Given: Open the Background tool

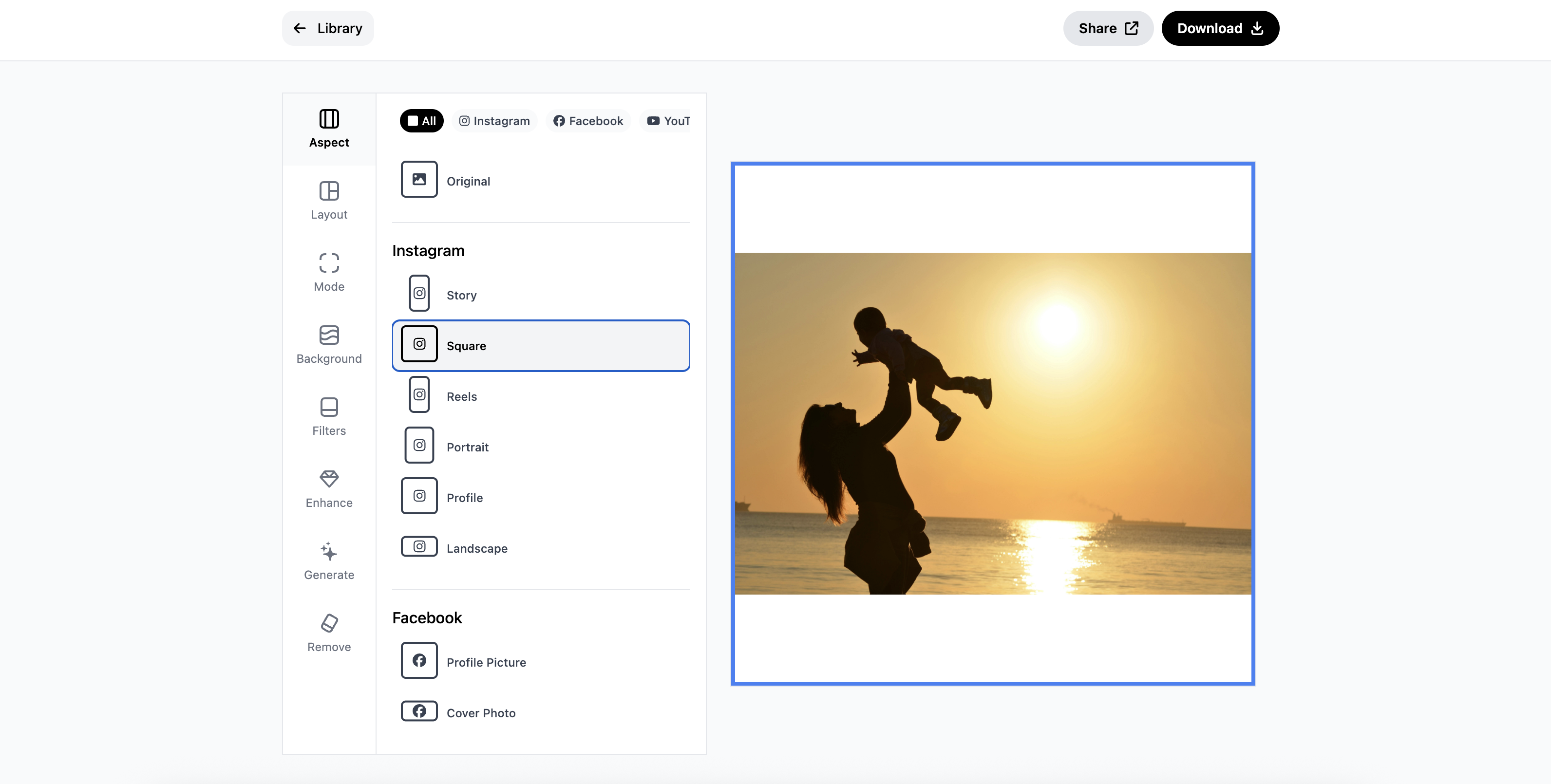Looking at the screenshot, I should pos(329,345).
